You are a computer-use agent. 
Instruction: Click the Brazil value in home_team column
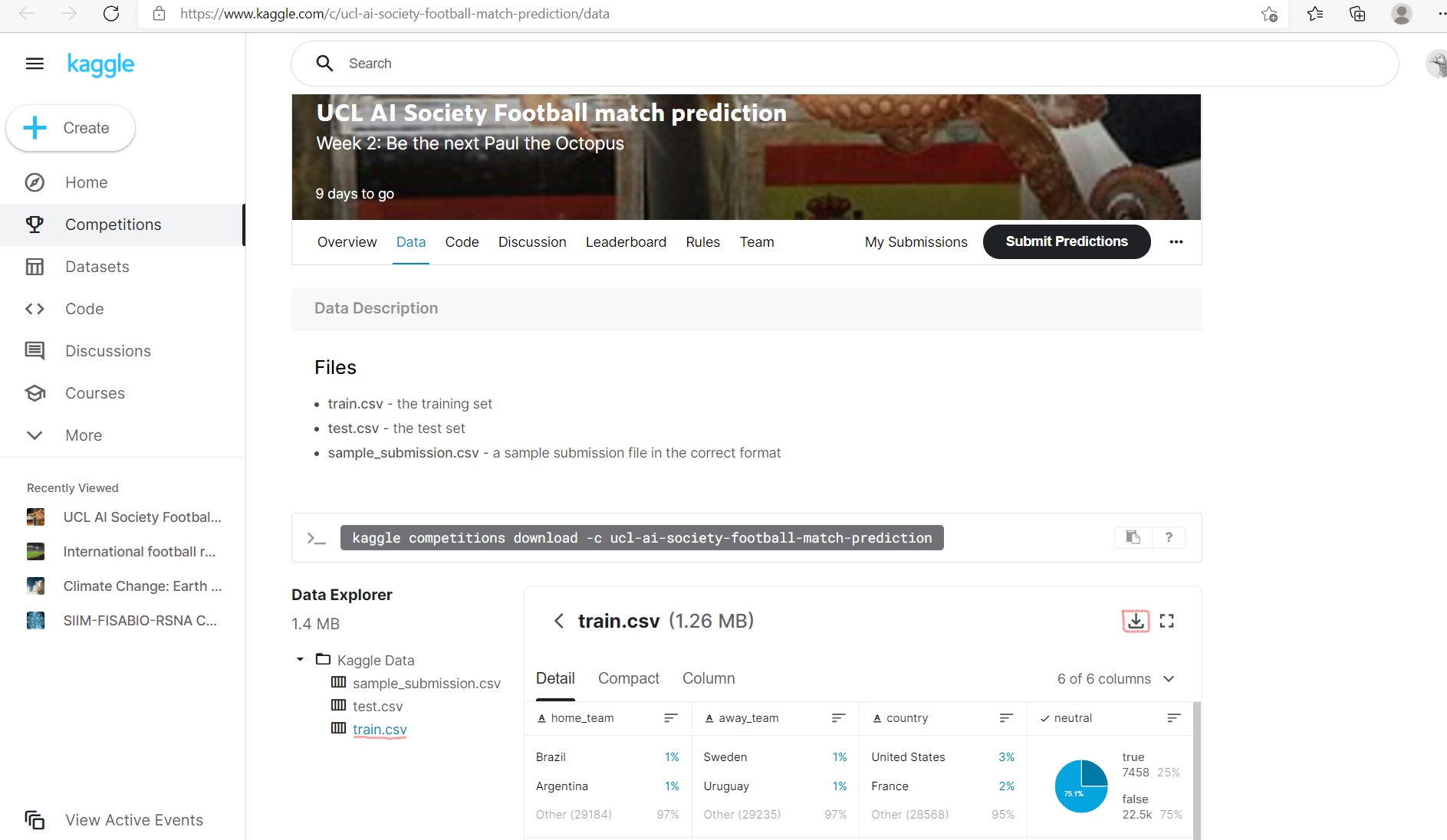[x=551, y=757]
